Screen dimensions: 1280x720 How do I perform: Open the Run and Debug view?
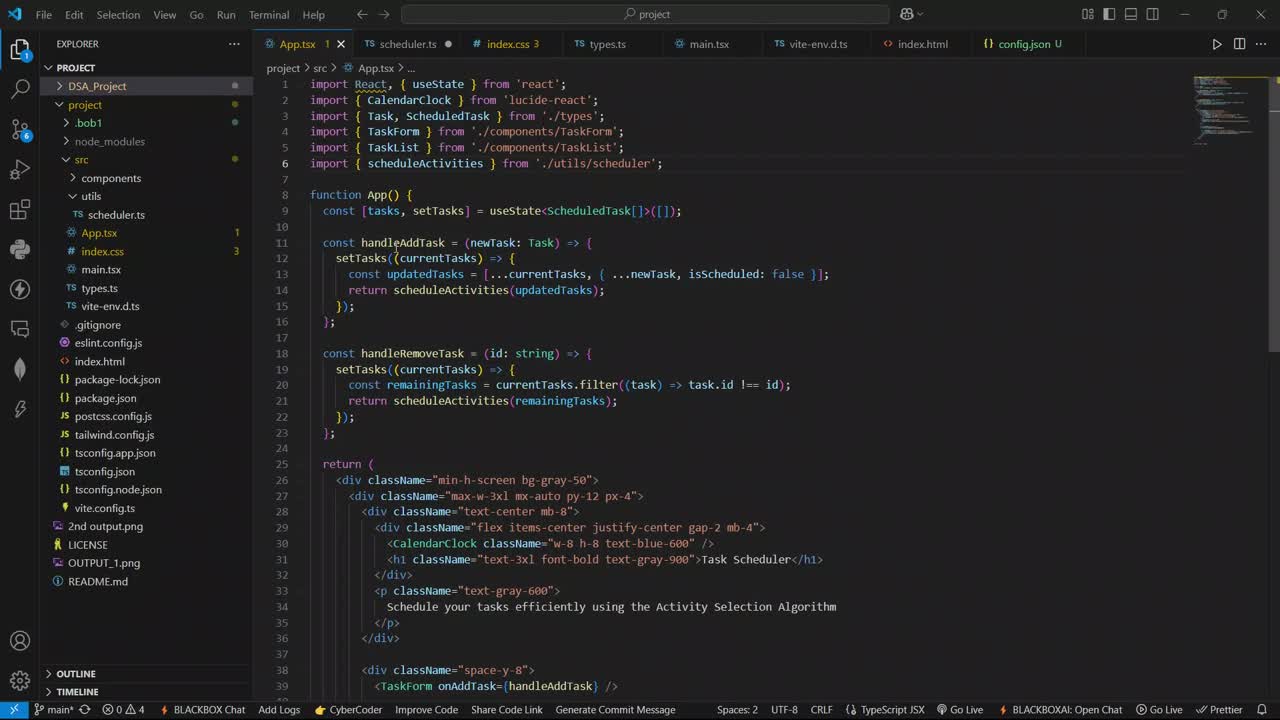(20, 170)
